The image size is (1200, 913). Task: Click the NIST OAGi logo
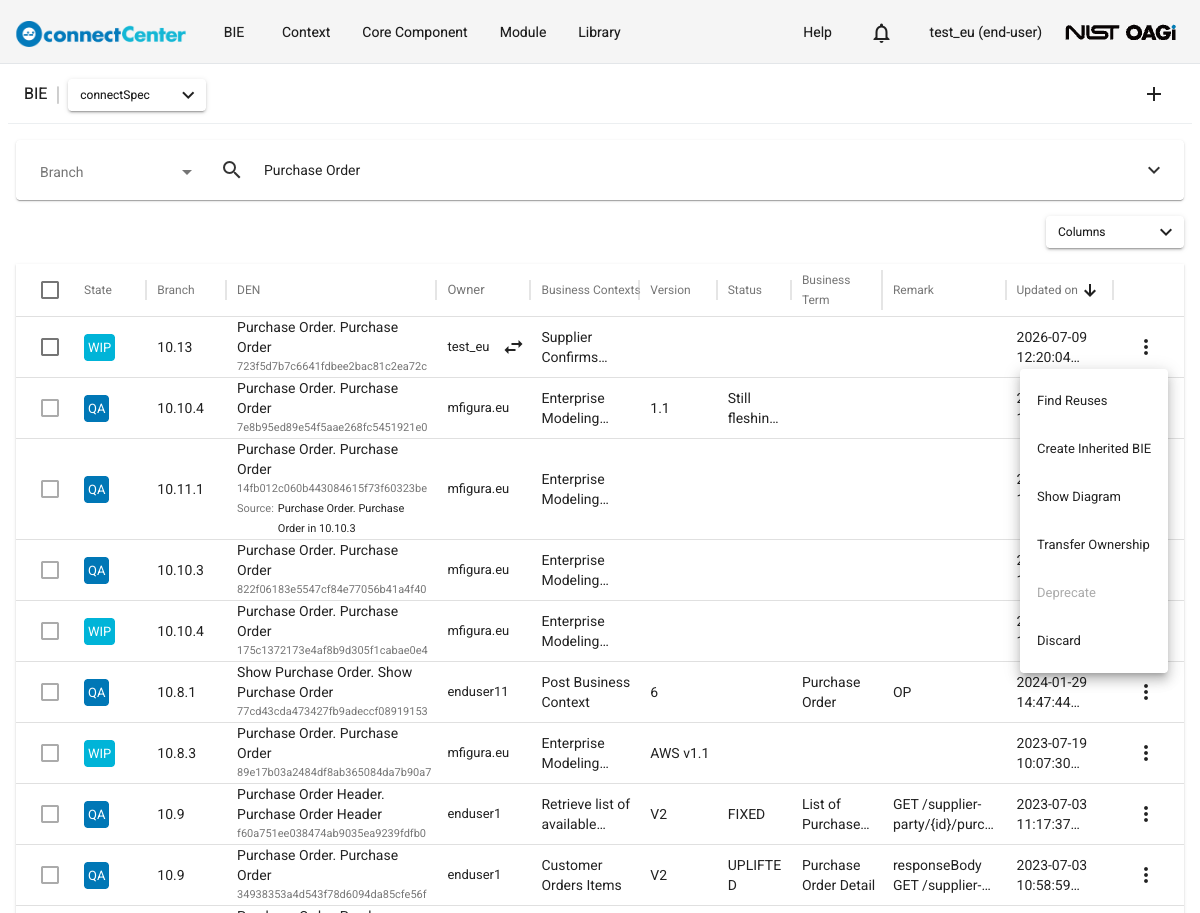click(1120, 33)
